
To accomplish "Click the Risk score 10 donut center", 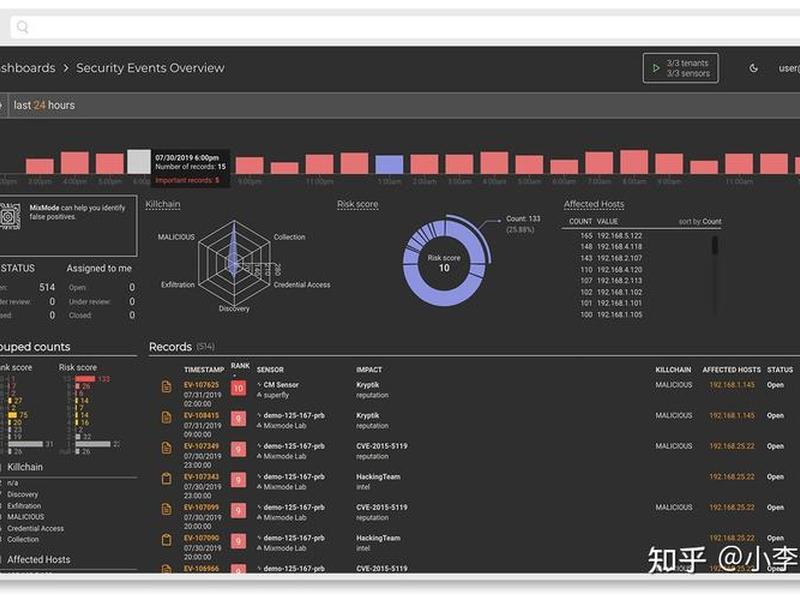I will tap(444, 263).
